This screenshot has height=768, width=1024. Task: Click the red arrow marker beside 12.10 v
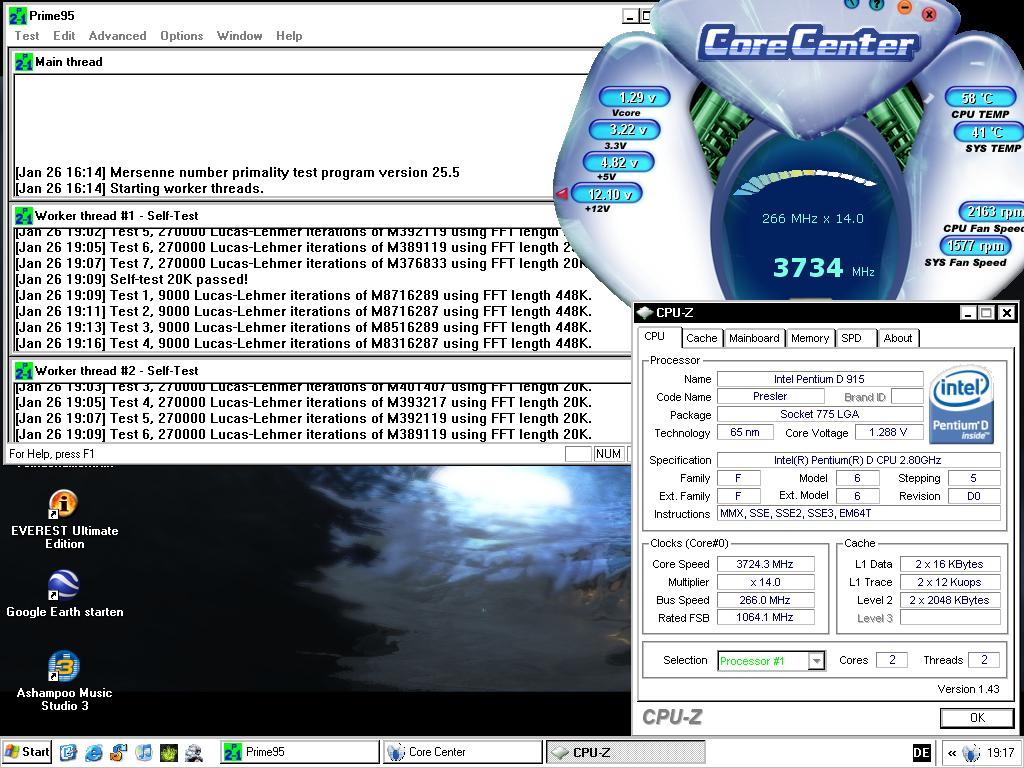pos(562,193)
